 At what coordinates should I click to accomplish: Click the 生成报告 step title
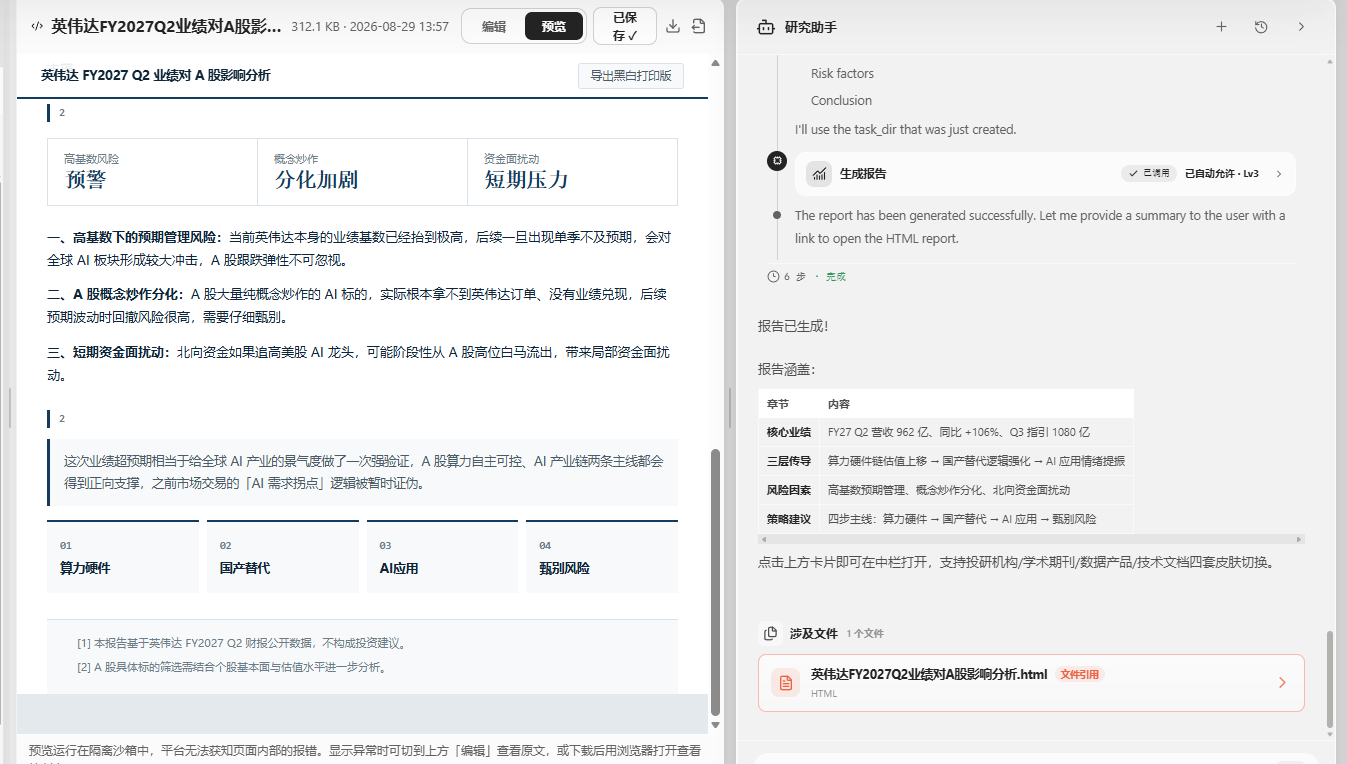863,174
